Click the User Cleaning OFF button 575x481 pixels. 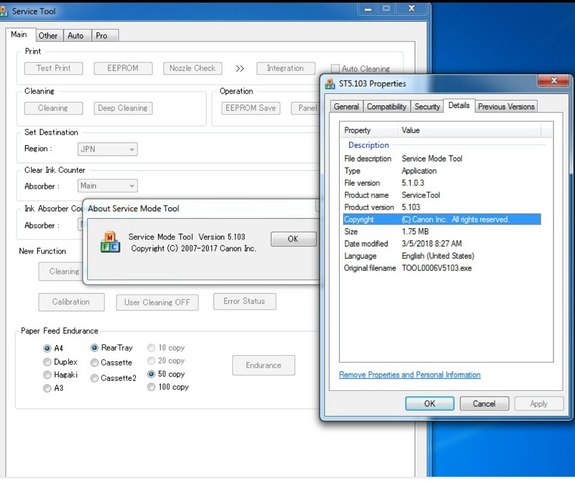click(x=157, y=302)
